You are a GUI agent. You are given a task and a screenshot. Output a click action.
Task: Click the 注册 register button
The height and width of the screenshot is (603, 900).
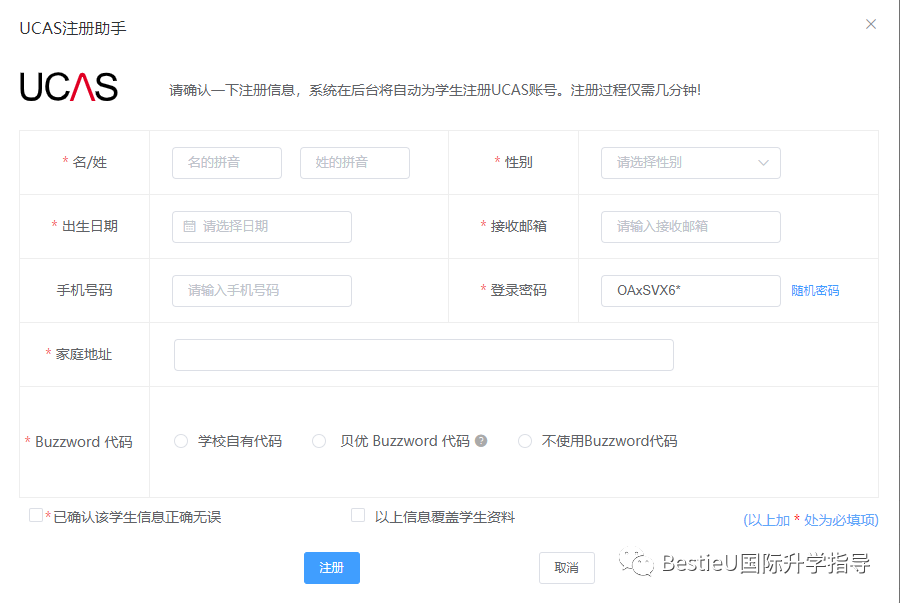coord(332,568)
